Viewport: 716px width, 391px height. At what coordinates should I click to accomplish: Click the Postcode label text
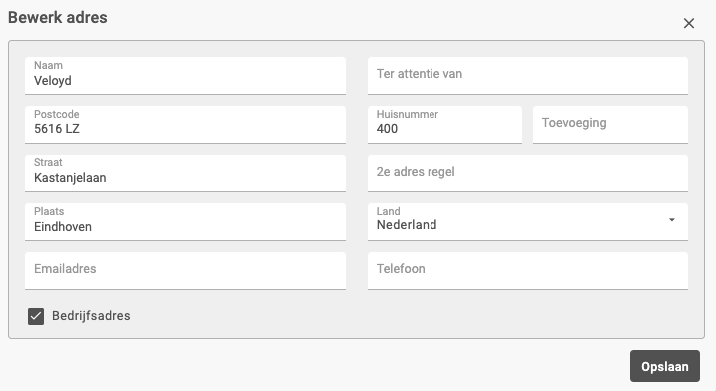[x=57, y=114]
